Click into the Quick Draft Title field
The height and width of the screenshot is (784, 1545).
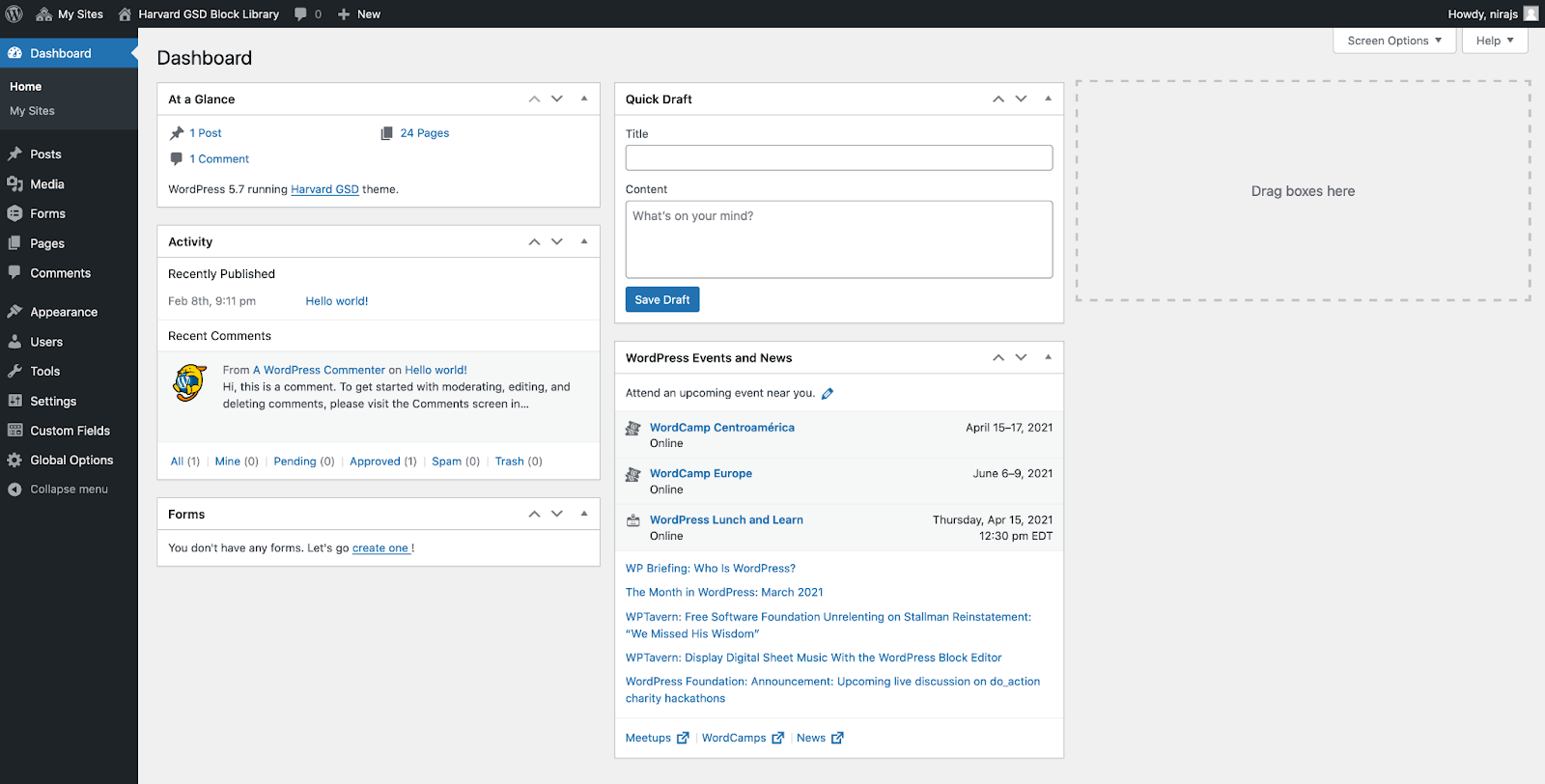(x=838, y=158)
